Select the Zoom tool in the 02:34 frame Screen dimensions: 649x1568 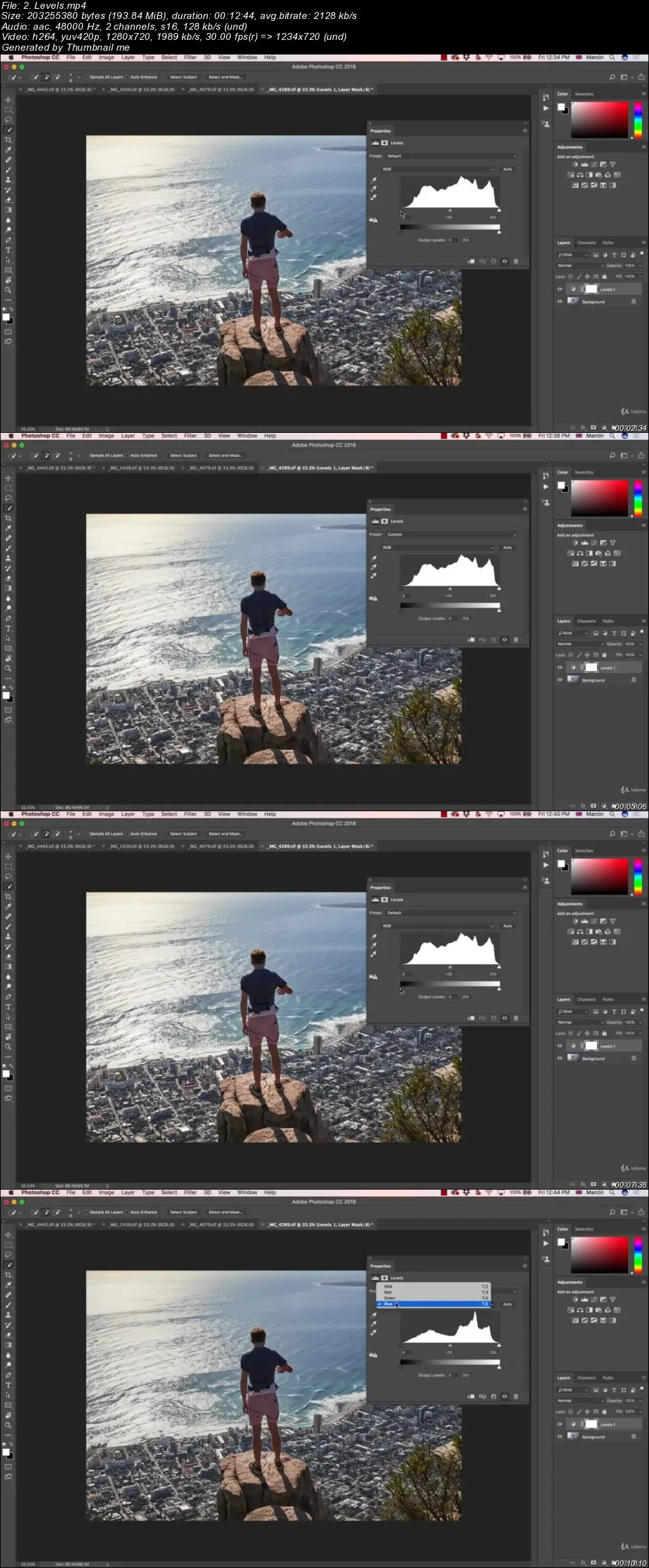[8, 290]
